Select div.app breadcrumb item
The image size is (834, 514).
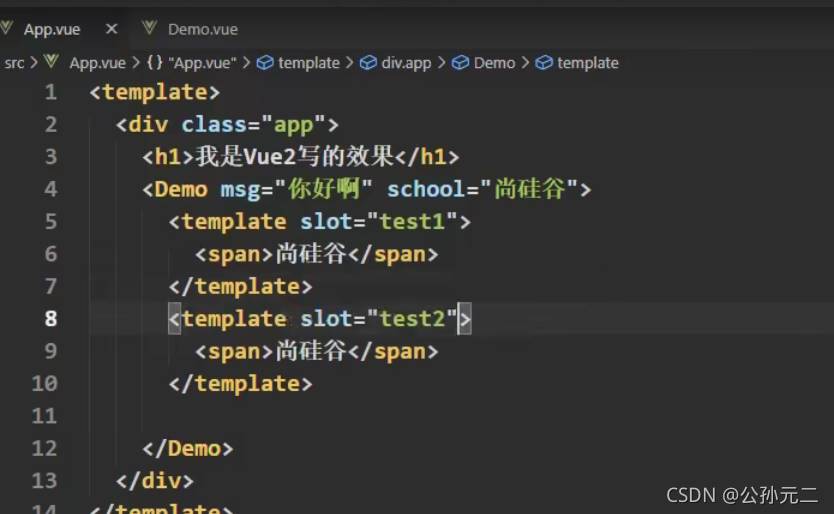(x=406, y=63)
